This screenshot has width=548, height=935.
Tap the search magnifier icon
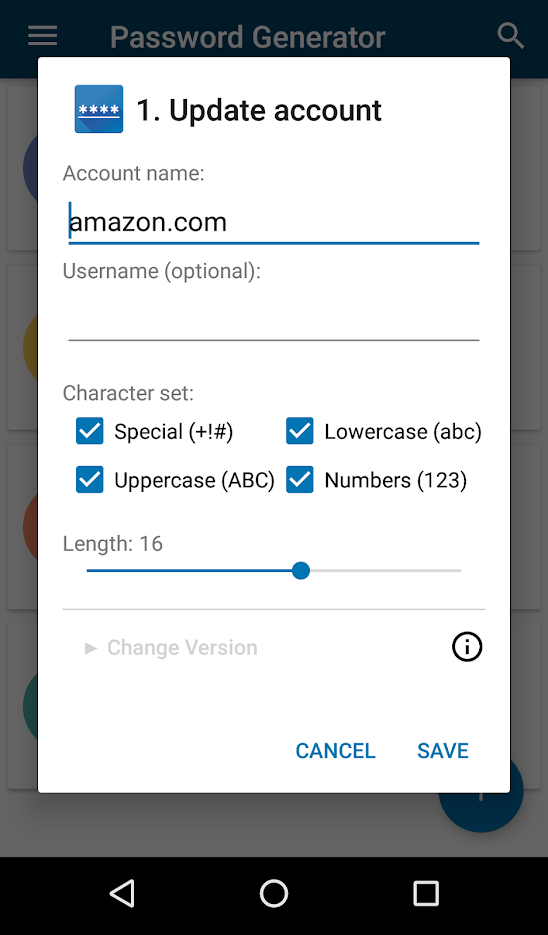point(510,36)
